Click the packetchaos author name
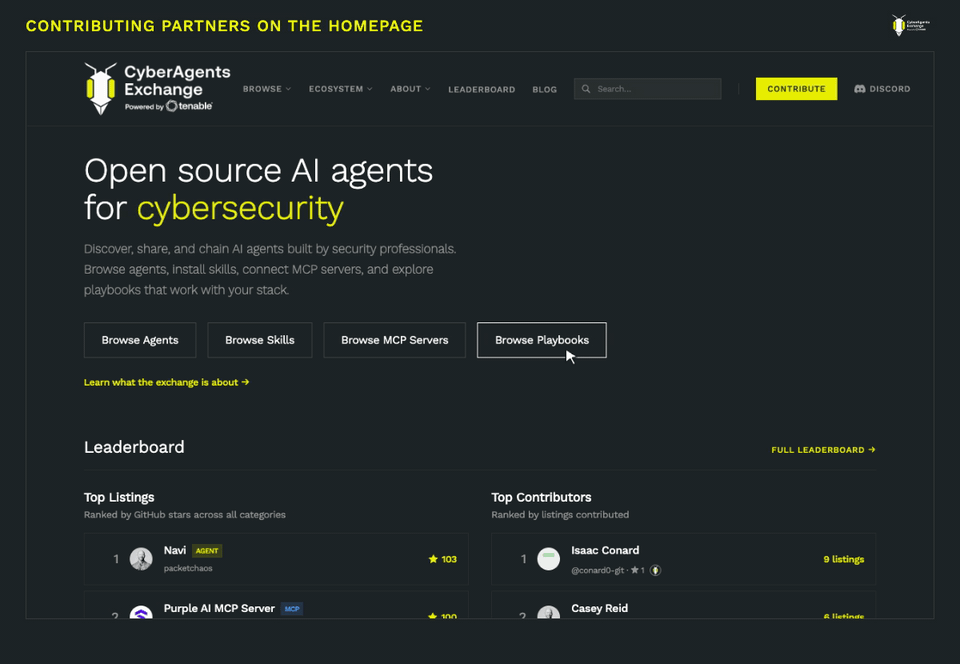960x664 pixels. point(188,568)
